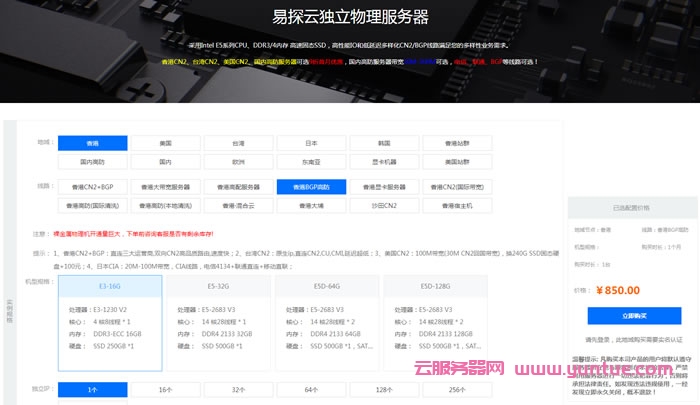700x405 pixels.
Task: Choose 台湾 as the server region
Action: pos(238,143)
